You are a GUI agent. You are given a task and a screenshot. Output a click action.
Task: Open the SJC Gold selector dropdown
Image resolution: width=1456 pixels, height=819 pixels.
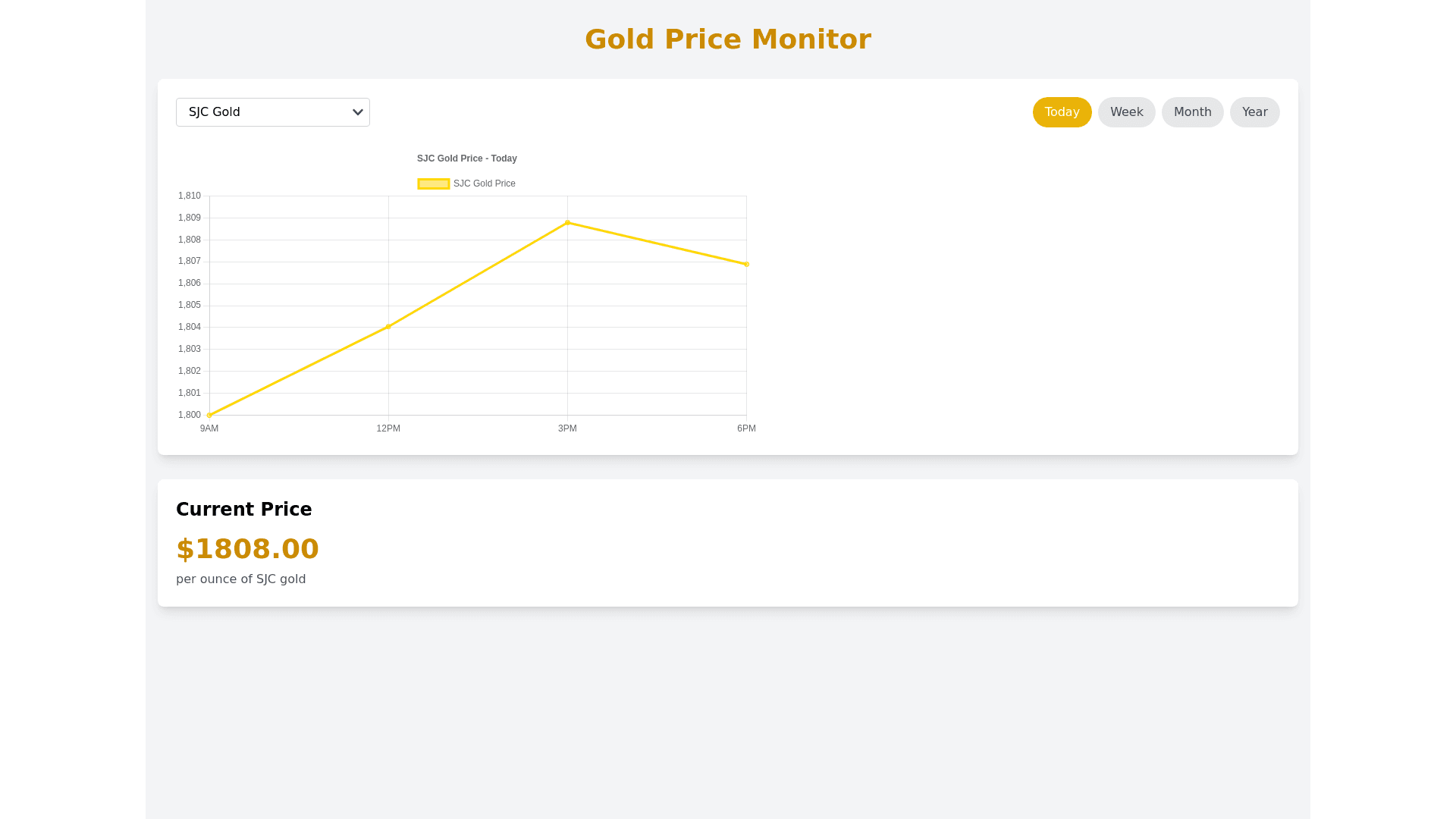pyautogui.click(x=273, y=112)
